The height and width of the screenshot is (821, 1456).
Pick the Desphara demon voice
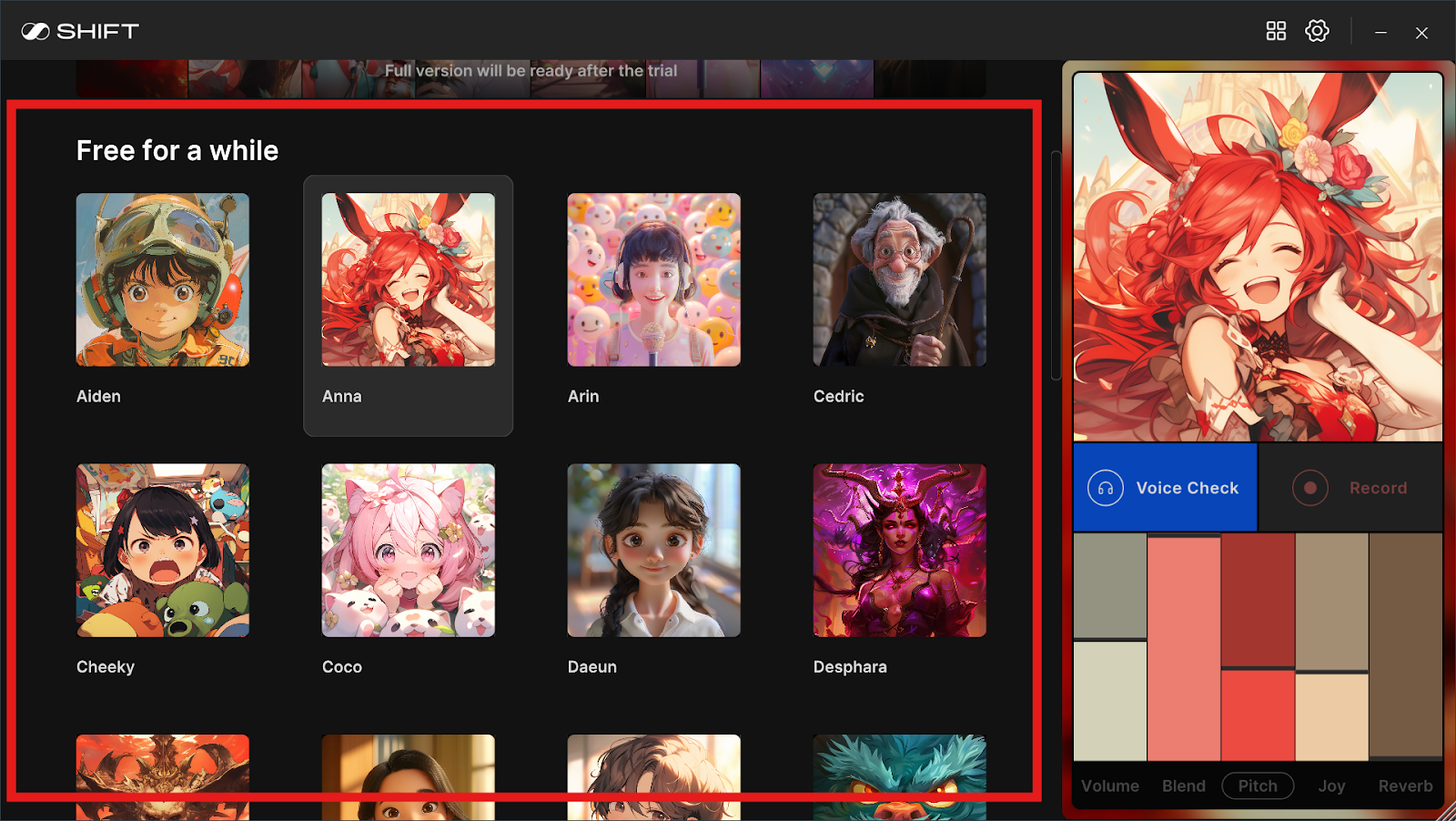(x=900, y=550)
